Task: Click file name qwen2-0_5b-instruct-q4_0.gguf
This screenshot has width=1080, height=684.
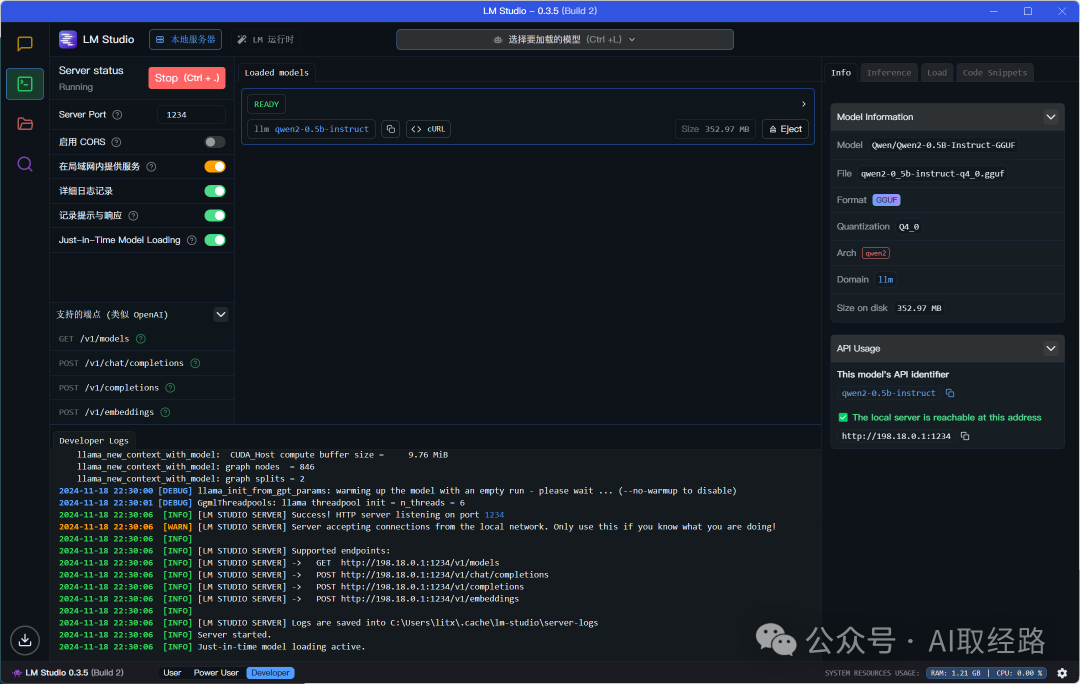Action: pyautogui.click(x=933, y=174)
